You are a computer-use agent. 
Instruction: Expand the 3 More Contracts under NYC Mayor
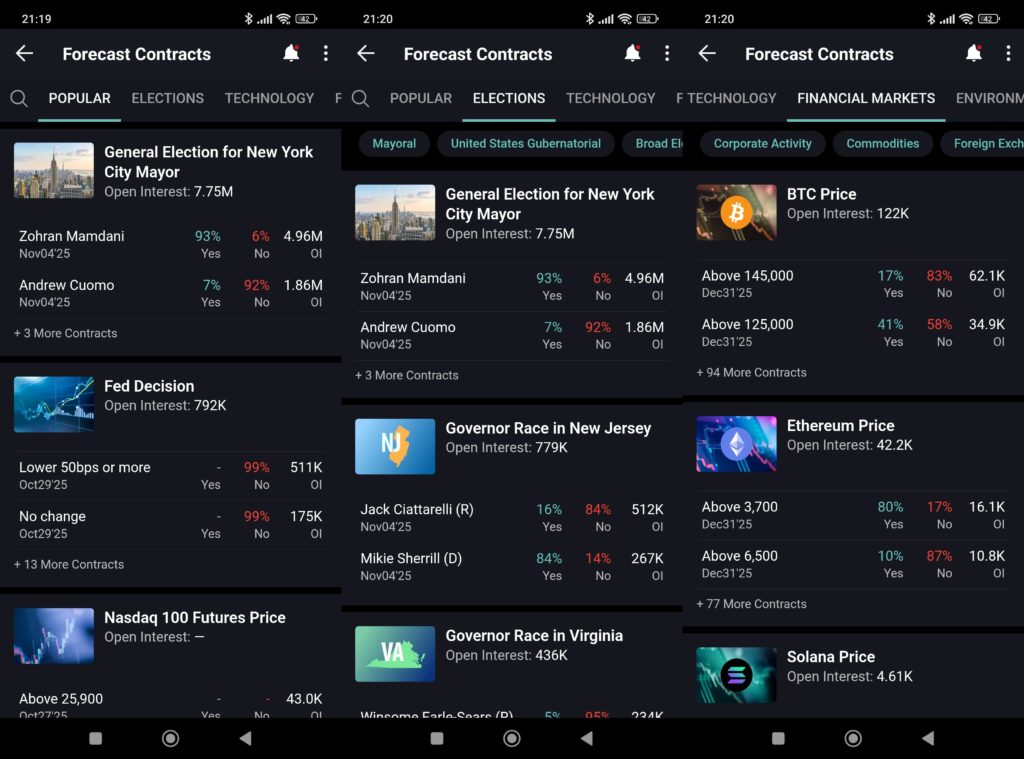pyautogui.click(x=65, y=333)
